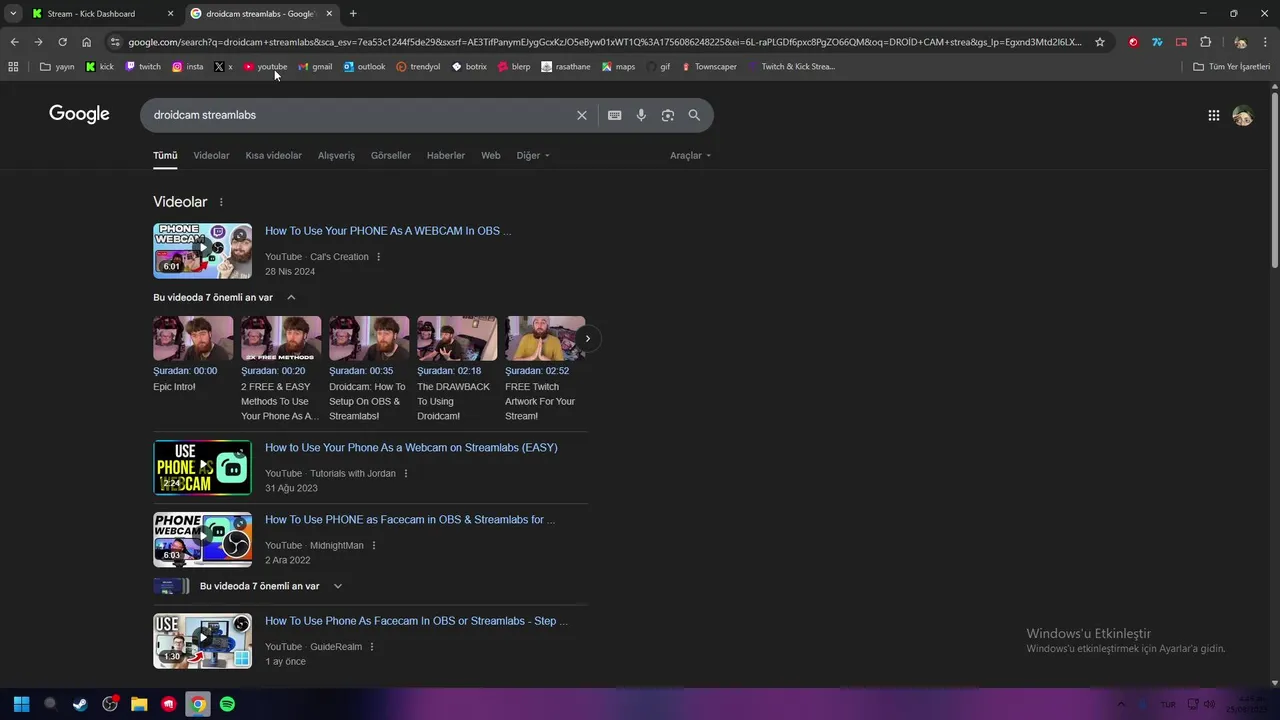Open the Chrome three-dot menu

point(1266,42)
